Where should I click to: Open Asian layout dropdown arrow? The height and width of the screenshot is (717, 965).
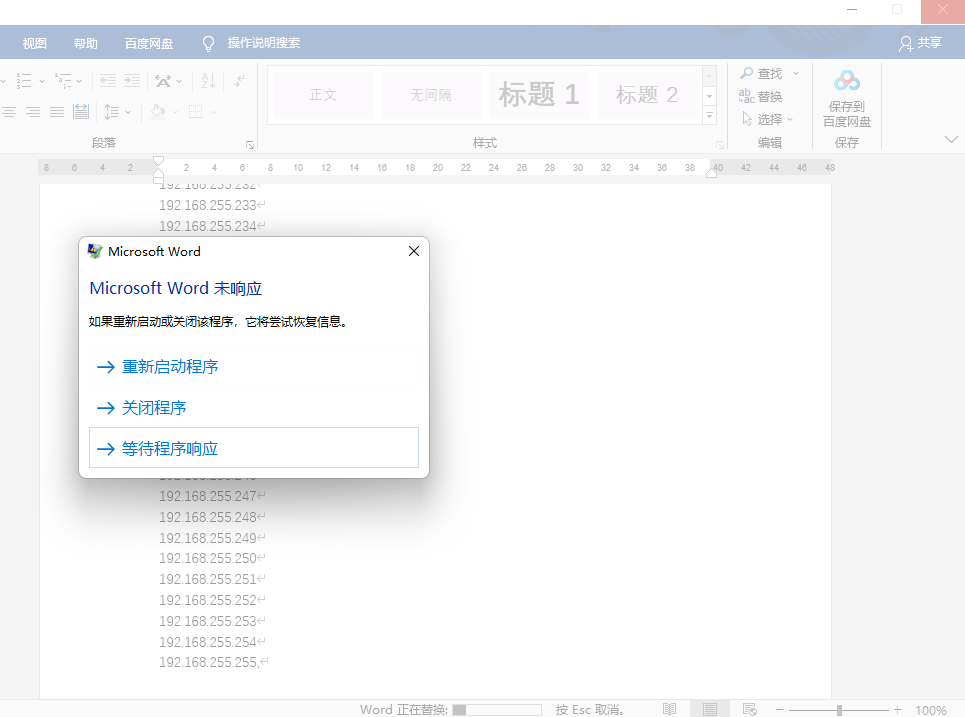tap(179, 81)
